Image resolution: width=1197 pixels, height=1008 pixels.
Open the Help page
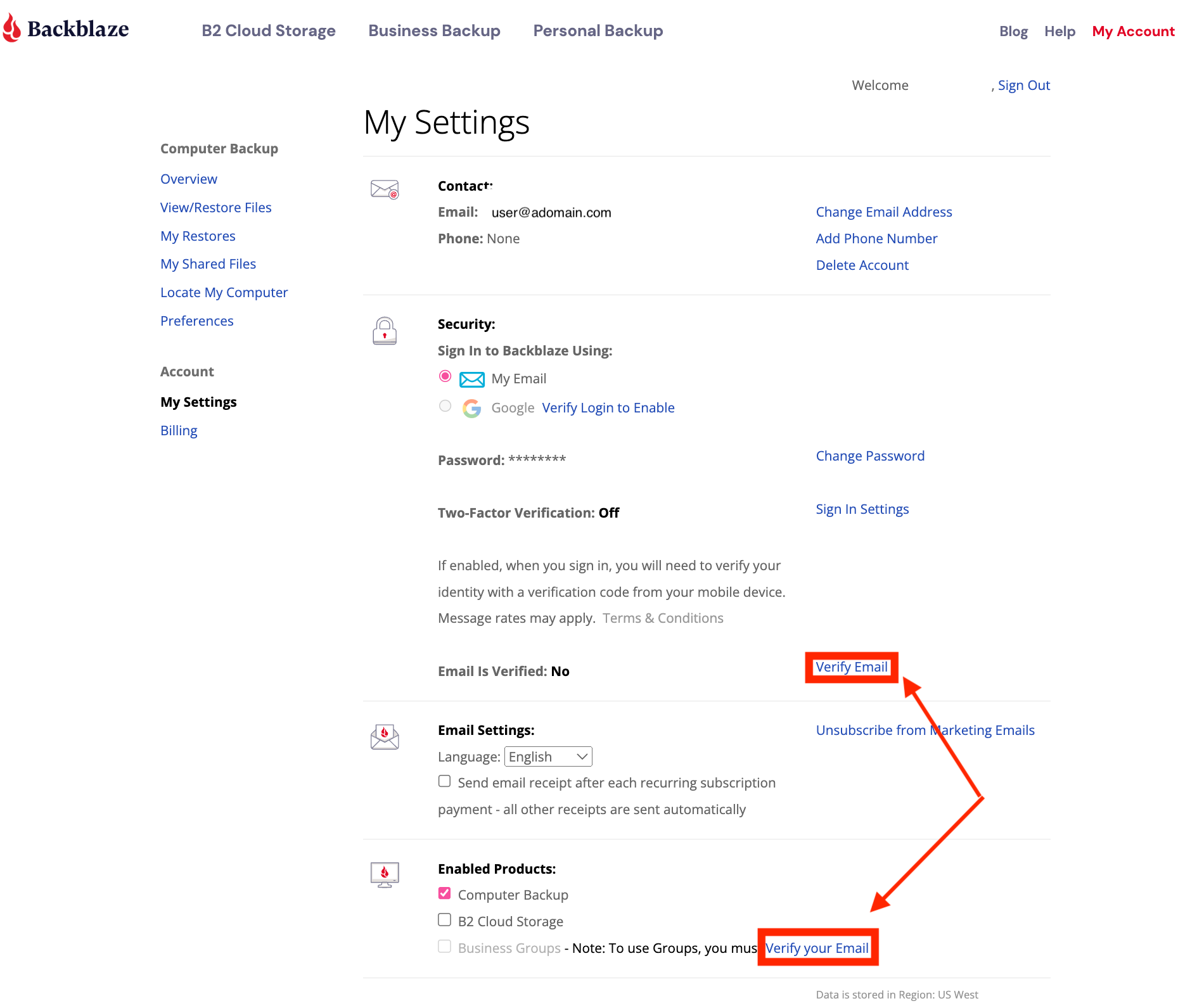[1059, 31]
